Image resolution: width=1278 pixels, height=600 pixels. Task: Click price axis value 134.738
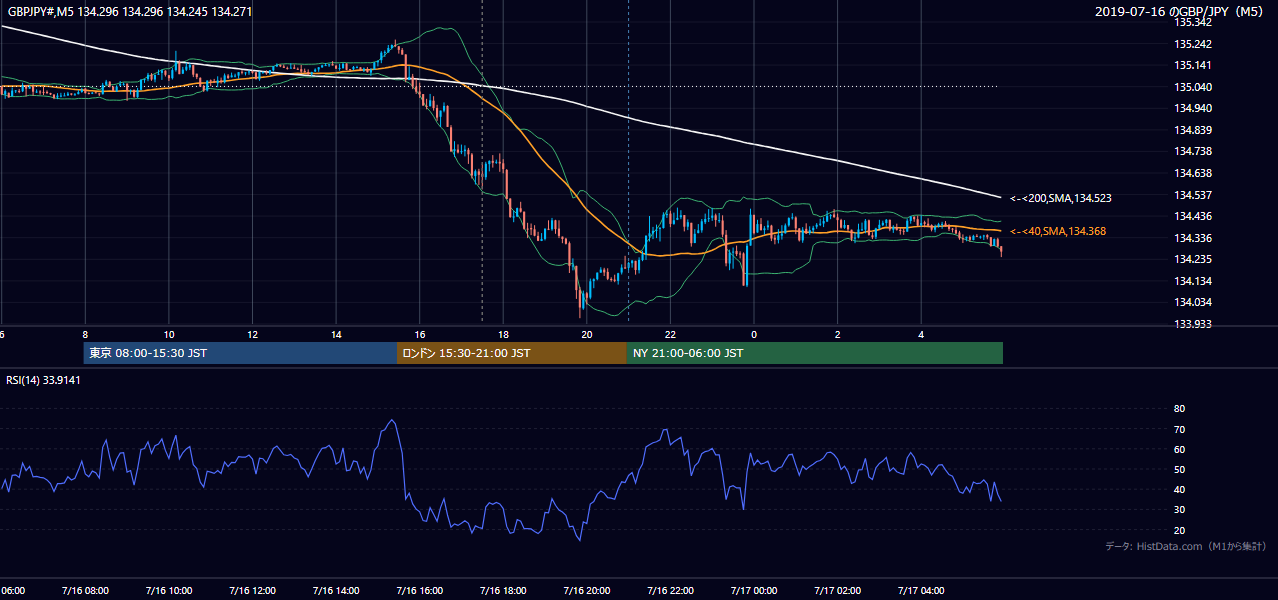1193,151
